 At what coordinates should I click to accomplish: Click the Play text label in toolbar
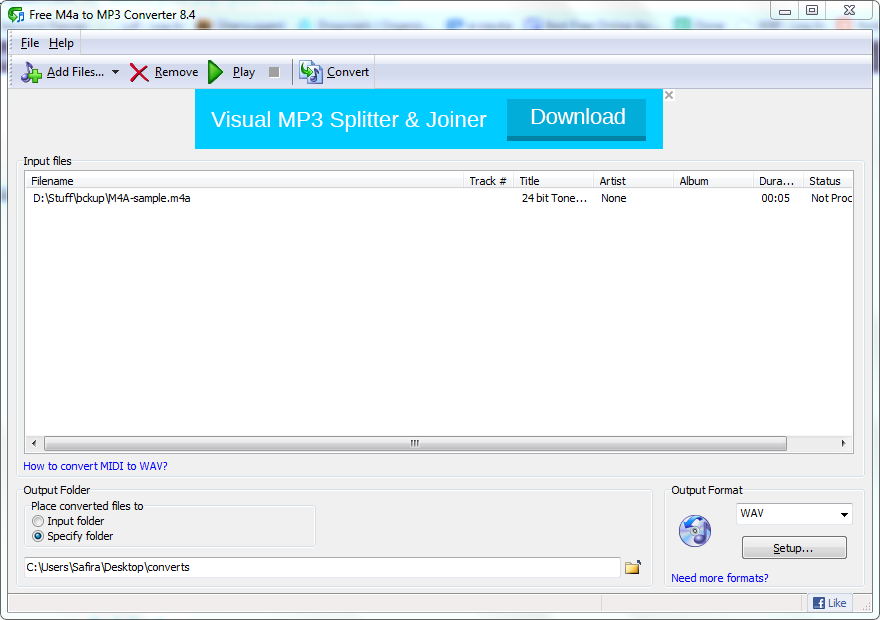tap(244, 72)
